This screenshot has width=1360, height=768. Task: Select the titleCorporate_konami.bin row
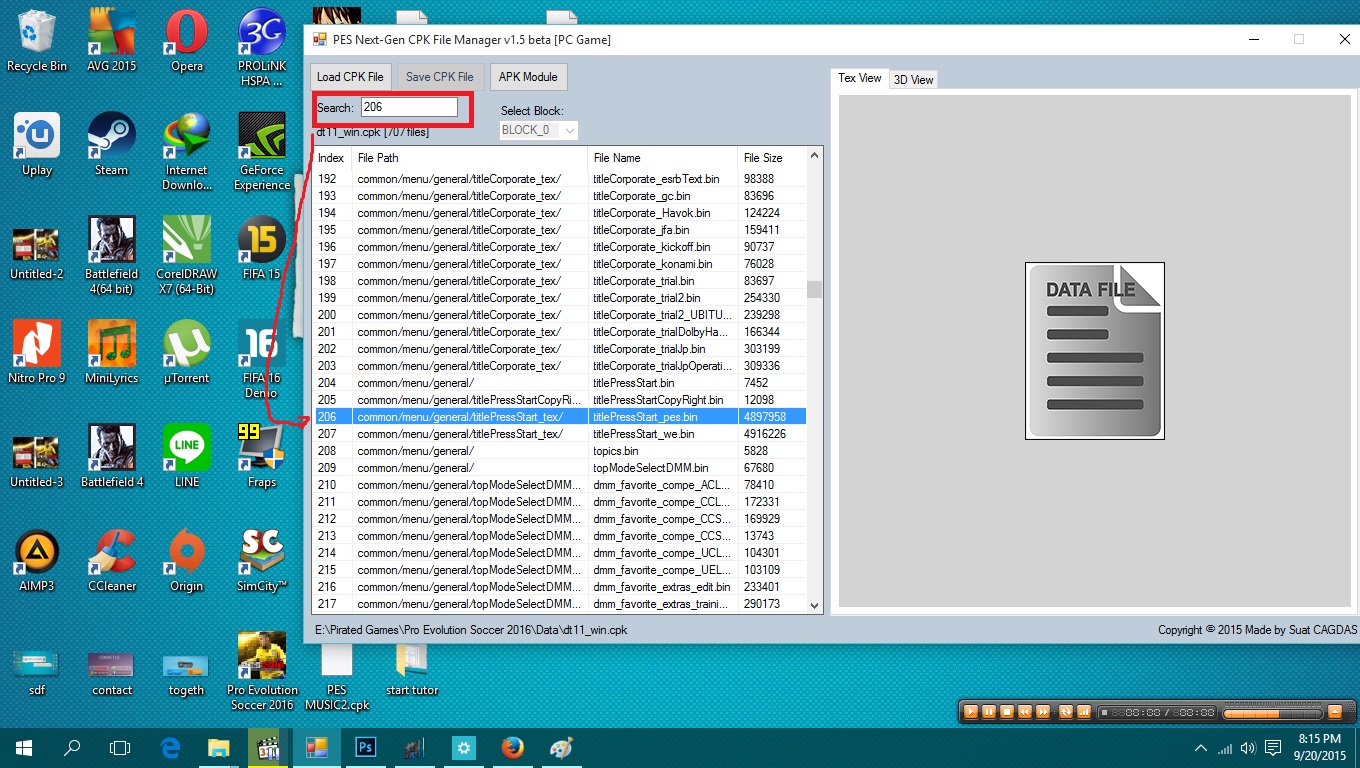pyautogui.click(x=560, y=264)
